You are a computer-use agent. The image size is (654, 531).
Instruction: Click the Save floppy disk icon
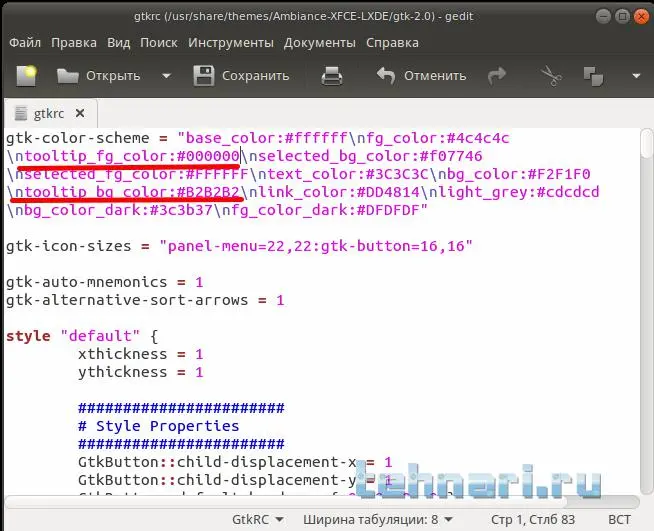[x=204, y=76]
